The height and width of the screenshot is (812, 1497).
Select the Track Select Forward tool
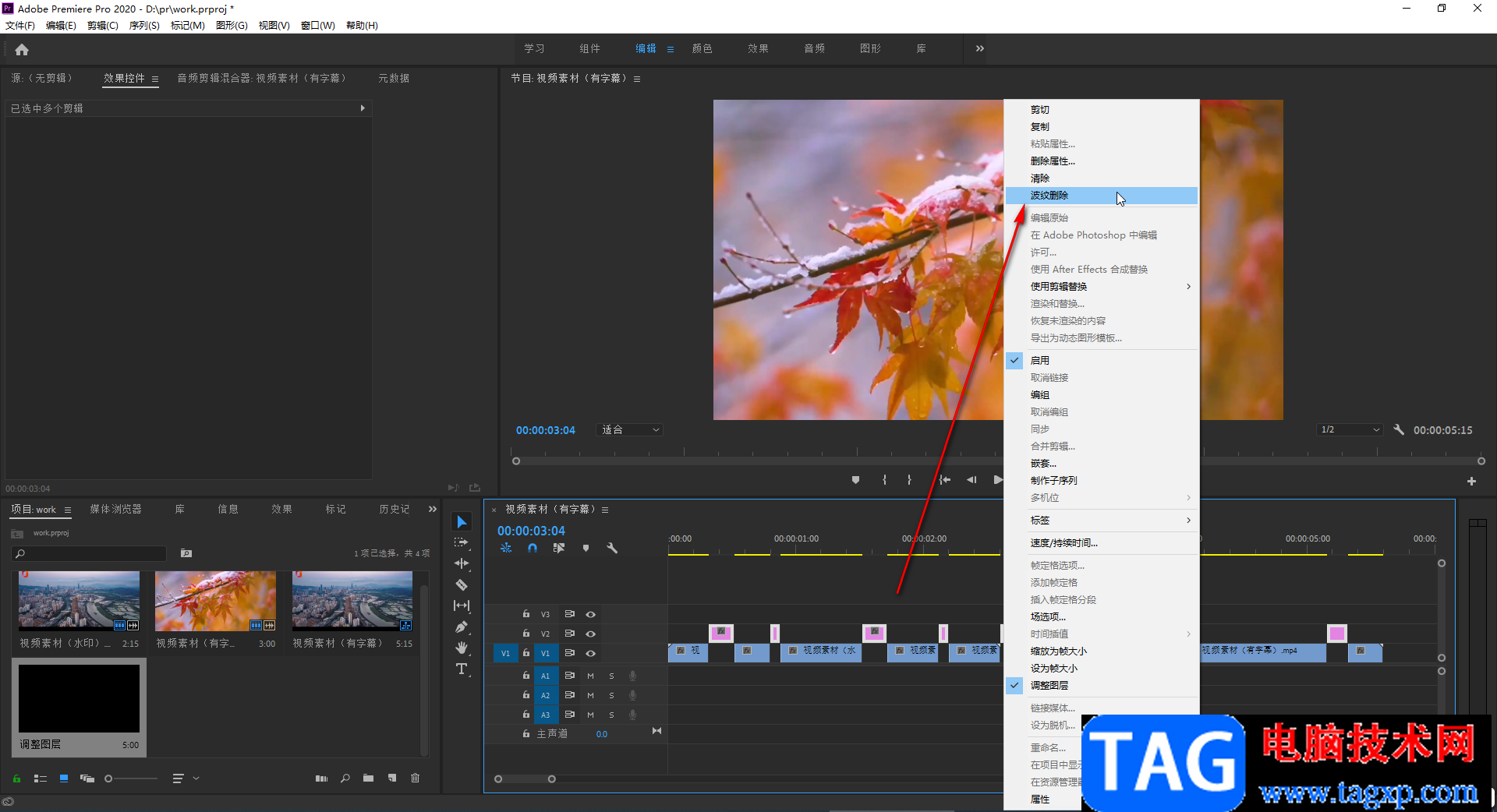pyautogui.click(x=462, y=542)
